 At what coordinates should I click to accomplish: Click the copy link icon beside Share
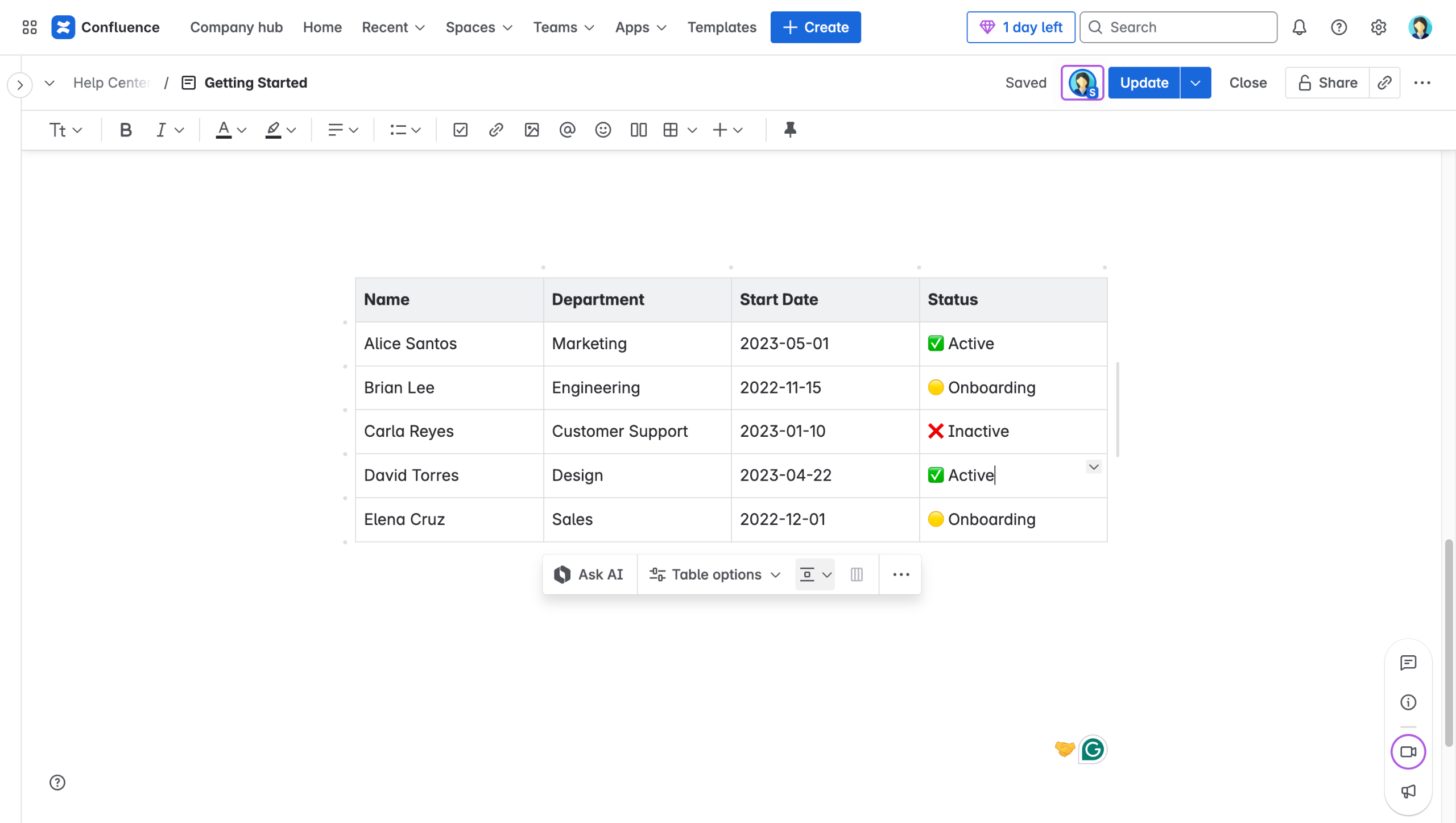pos(1384,83)
